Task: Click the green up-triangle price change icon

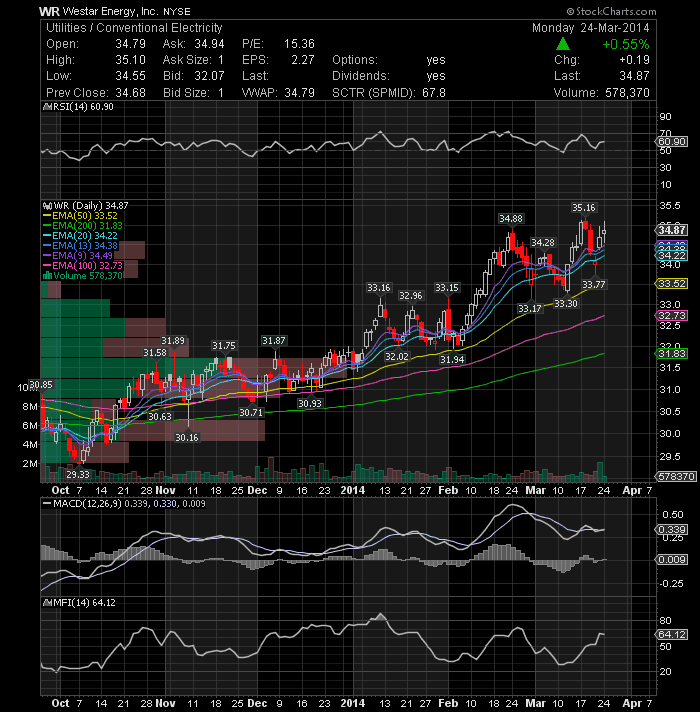Action: pyautogui.click(x=563, y=44)
